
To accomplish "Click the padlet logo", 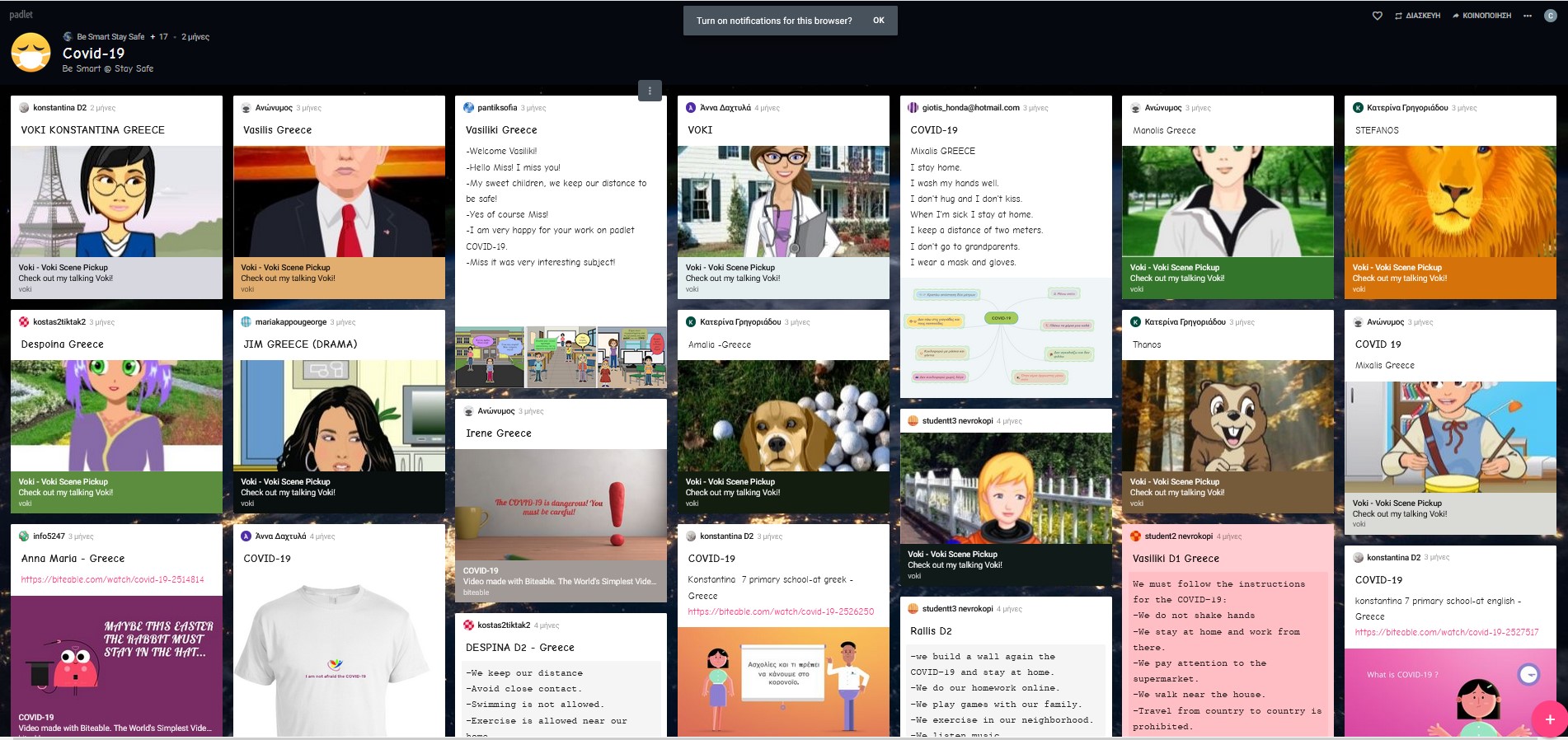I will click(x=21, y=15).
